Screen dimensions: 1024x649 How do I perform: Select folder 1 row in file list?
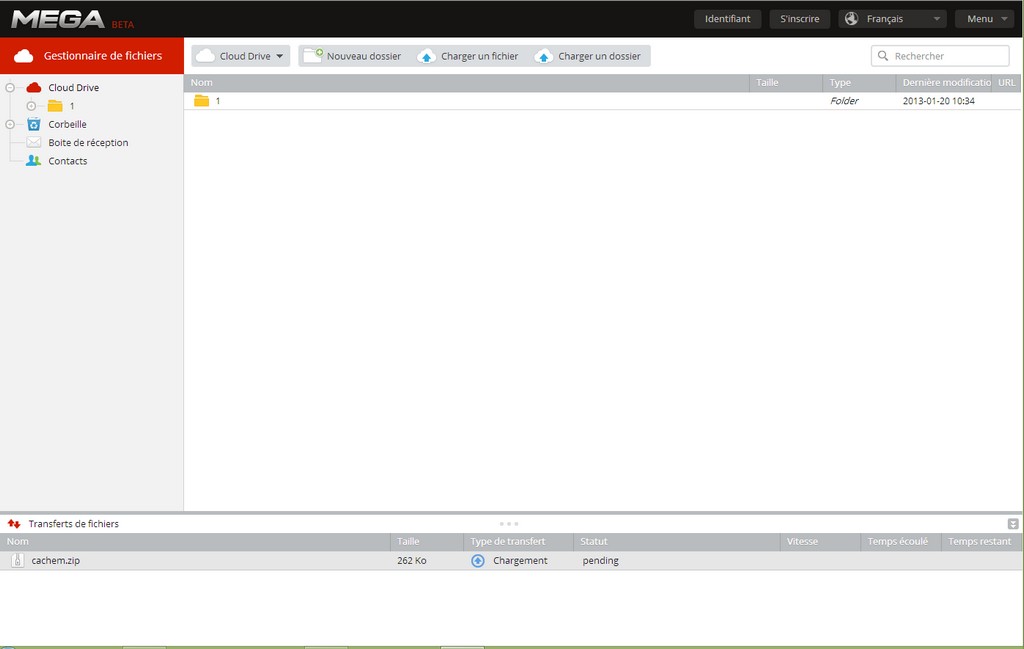(602, 101)
